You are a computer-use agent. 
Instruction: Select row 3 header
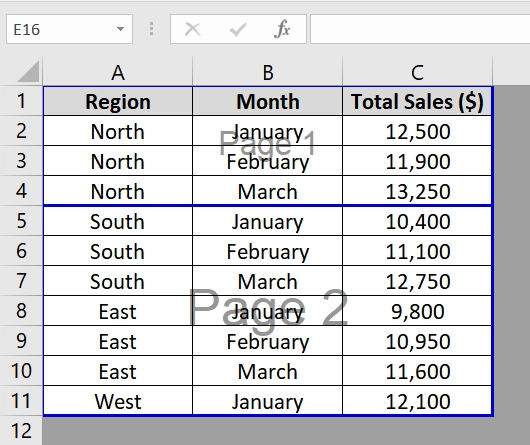click(x=21, y=161)
